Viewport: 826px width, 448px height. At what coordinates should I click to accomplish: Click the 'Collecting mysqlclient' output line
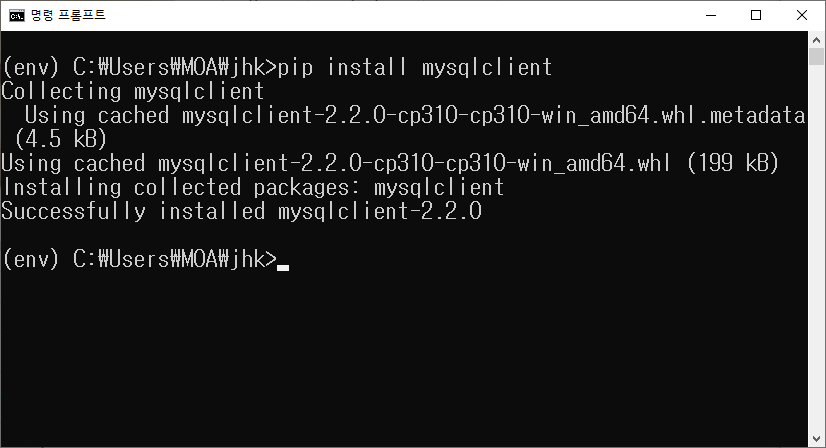[x=132, y=92]
